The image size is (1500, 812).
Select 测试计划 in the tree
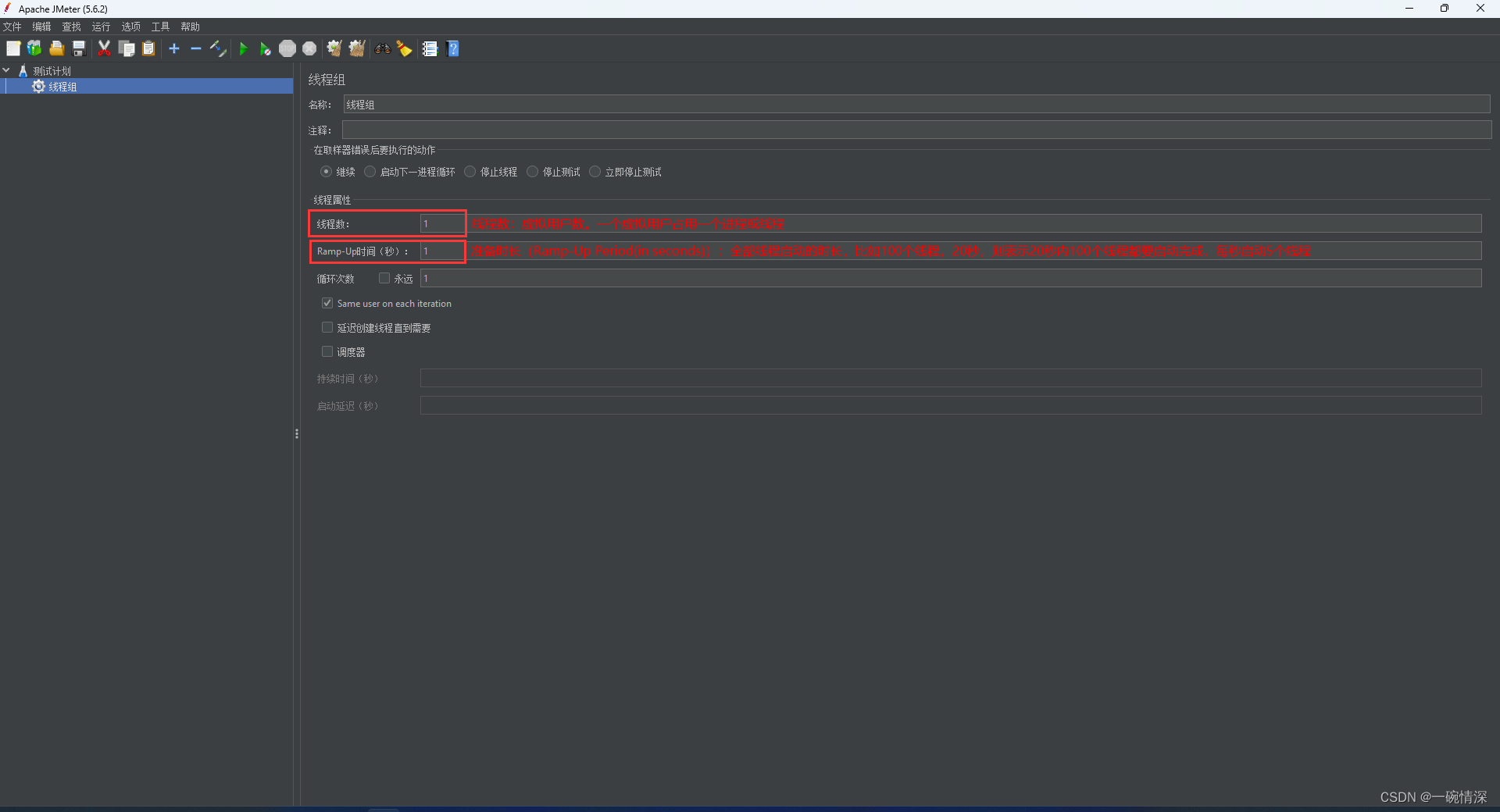point(52,71)
